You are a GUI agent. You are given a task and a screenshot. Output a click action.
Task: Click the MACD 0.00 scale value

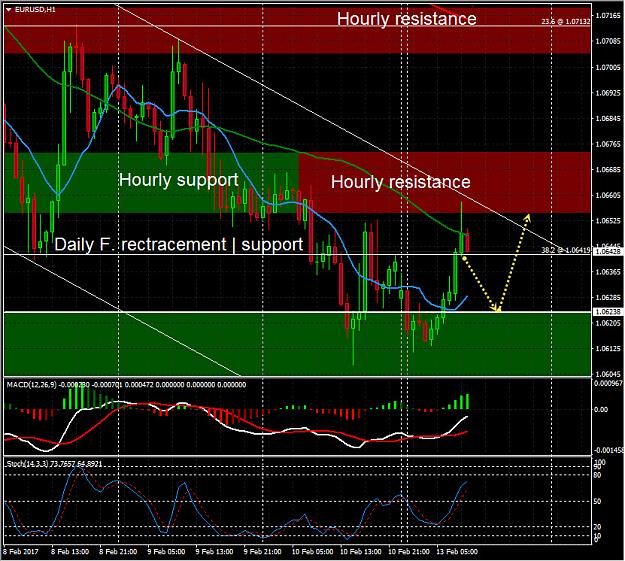click(601, 409)
